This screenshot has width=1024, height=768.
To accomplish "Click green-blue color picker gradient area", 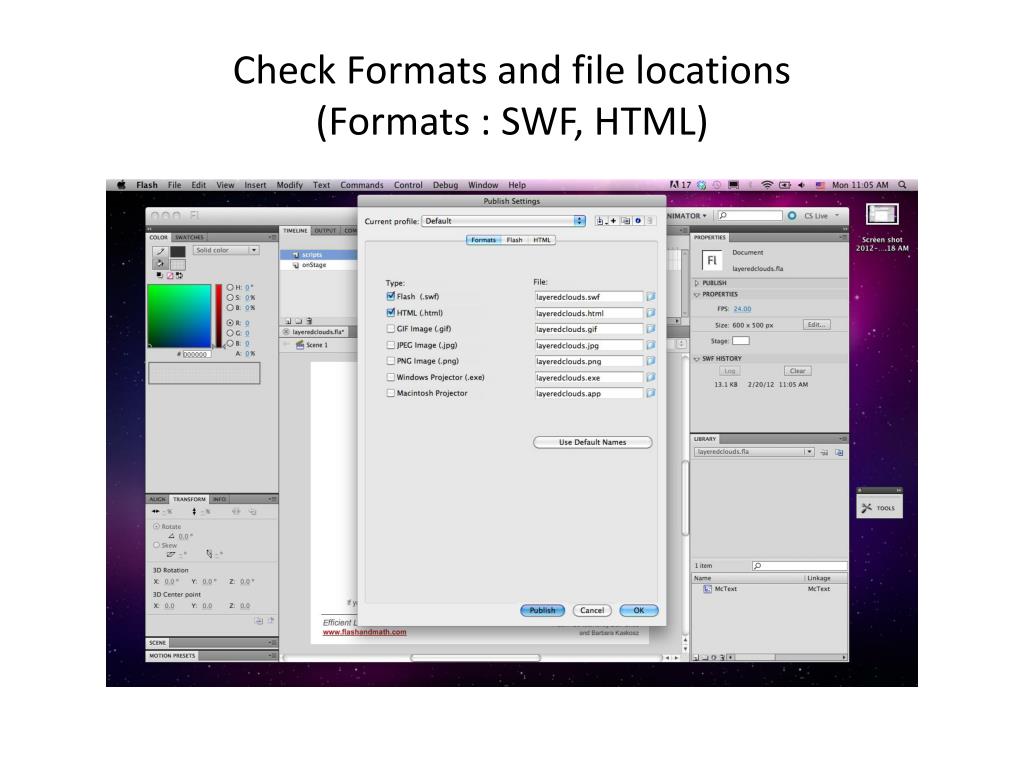I will pos(180,315).
